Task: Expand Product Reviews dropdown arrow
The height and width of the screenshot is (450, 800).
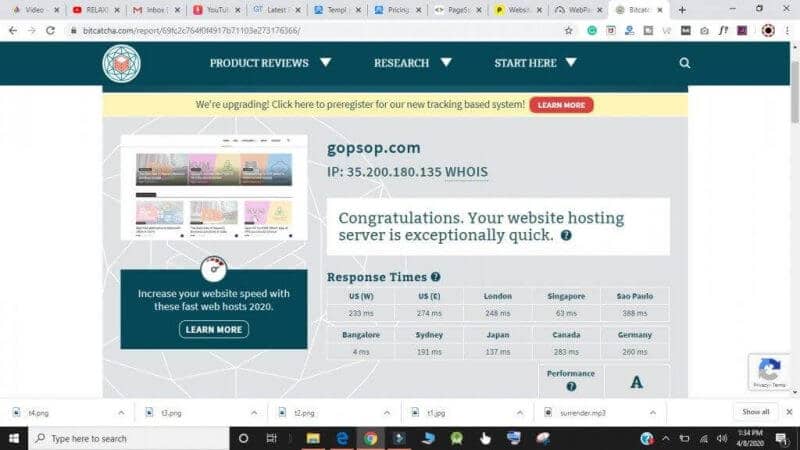Action: [326, 62]
